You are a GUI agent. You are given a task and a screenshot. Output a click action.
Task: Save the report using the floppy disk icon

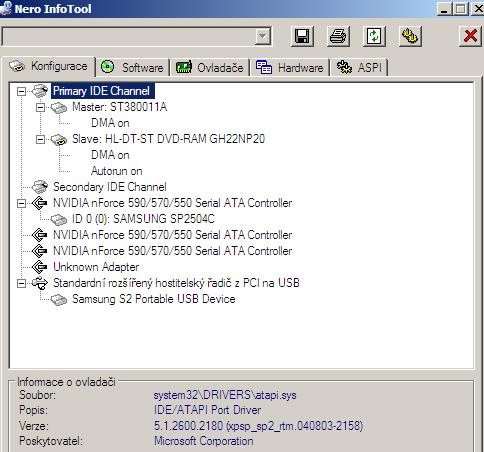click(x=302, y=36)
